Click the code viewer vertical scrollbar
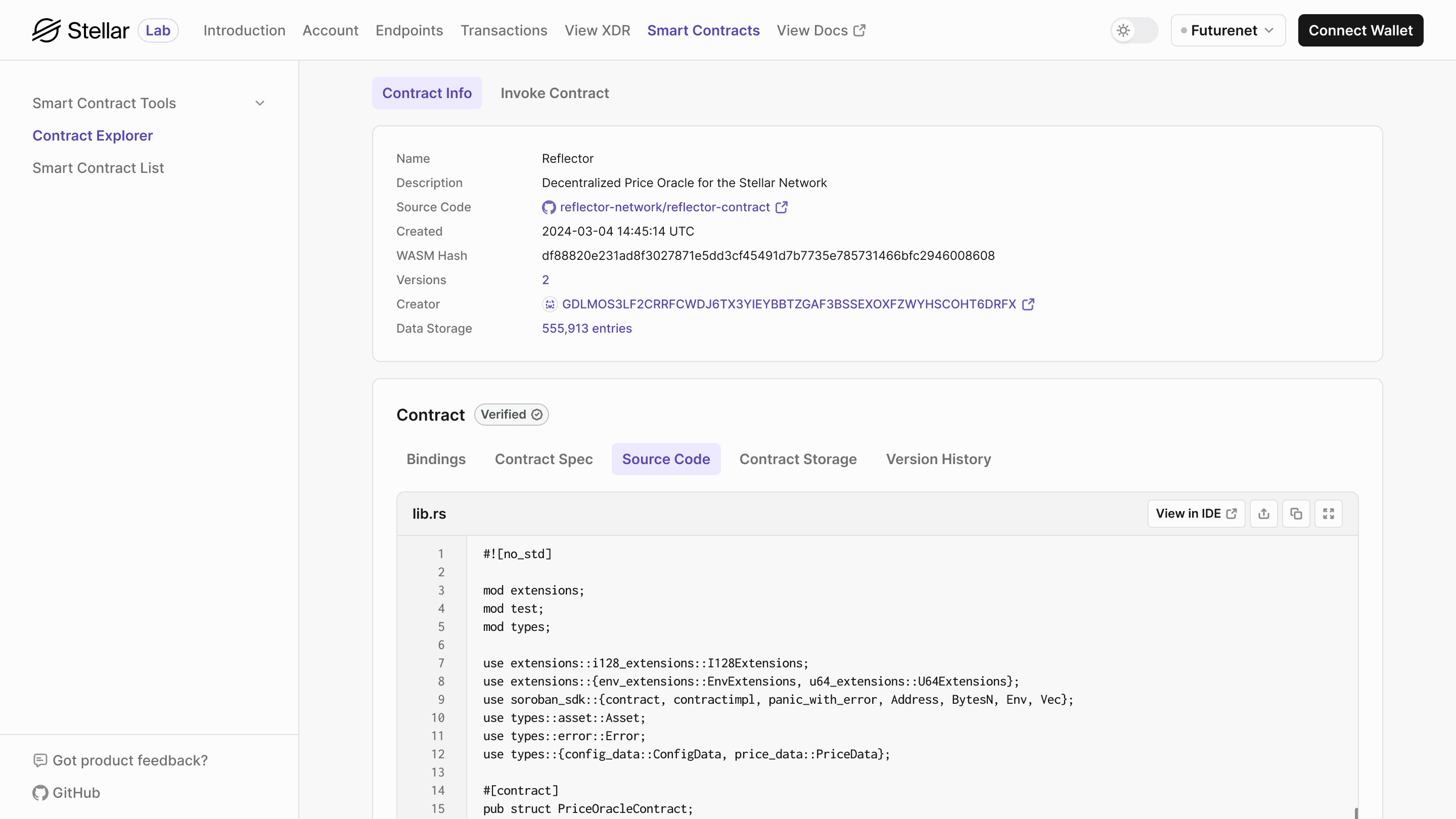The image size is (1456, 819). [x=1356, y=813]
